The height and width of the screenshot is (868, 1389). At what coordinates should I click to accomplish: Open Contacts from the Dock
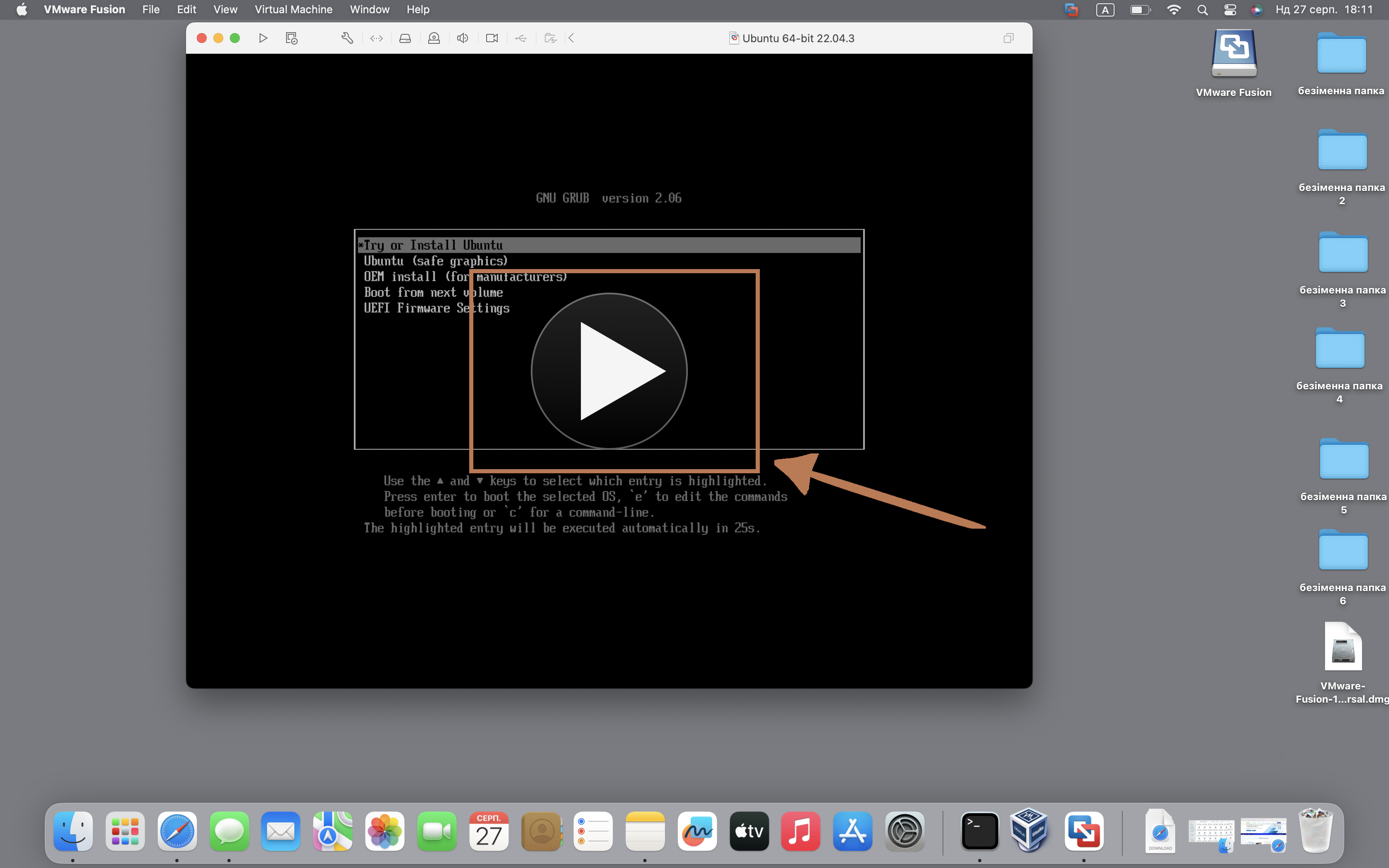(x=541, y=831)
